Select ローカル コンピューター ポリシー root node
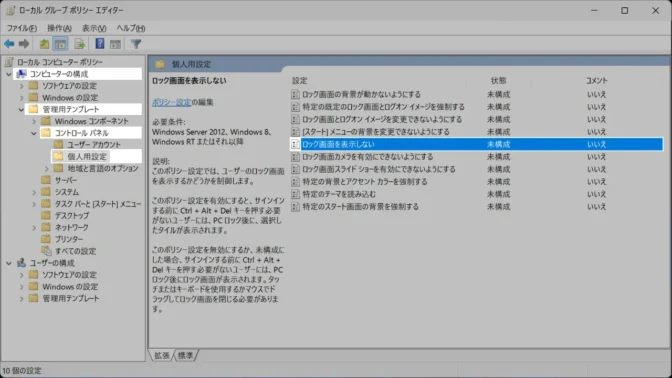Image resolution: width=672 pixels, height=378 pixels. (x=60, y=62)
